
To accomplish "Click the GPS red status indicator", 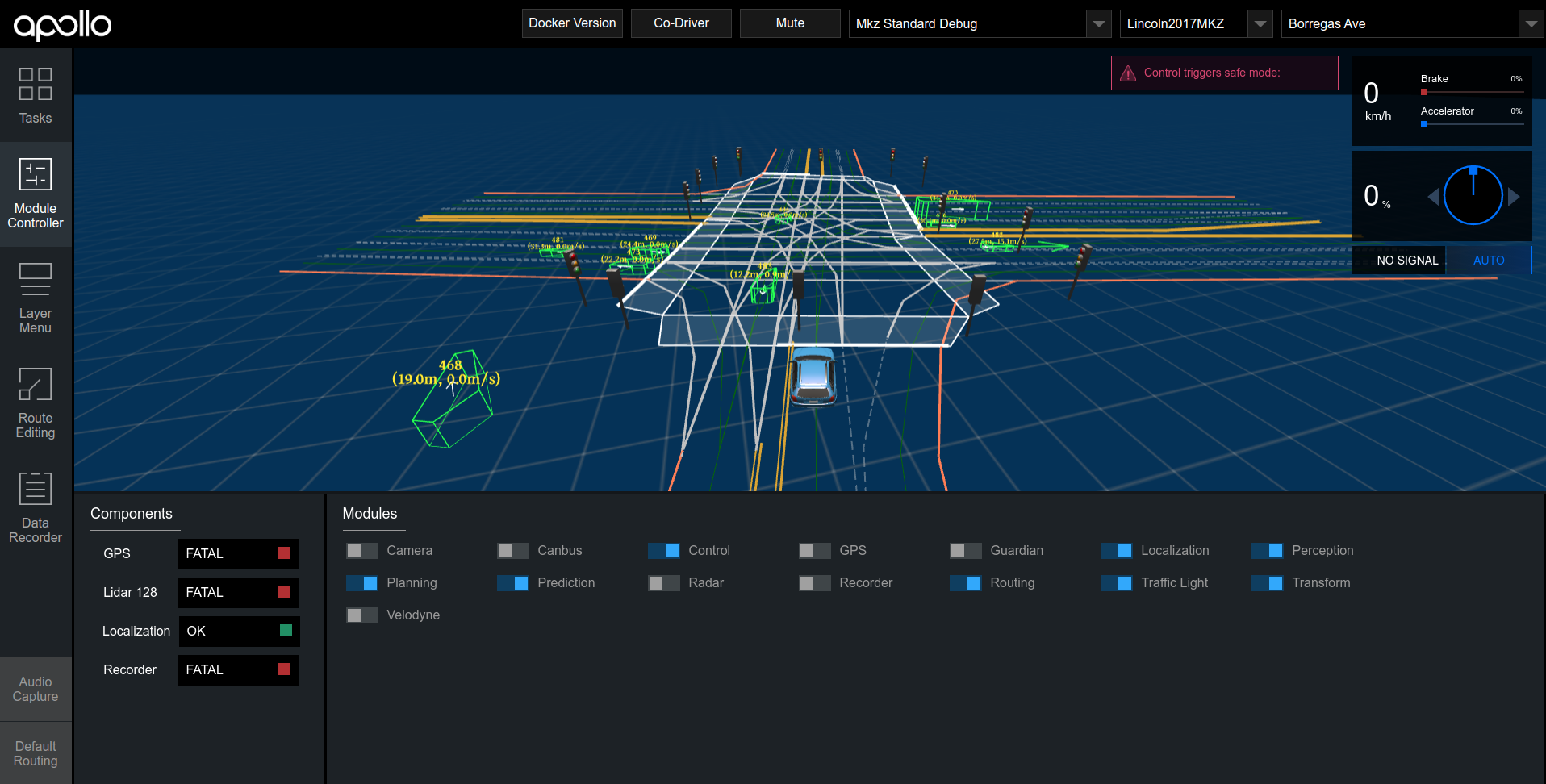I will click(284, 553).
